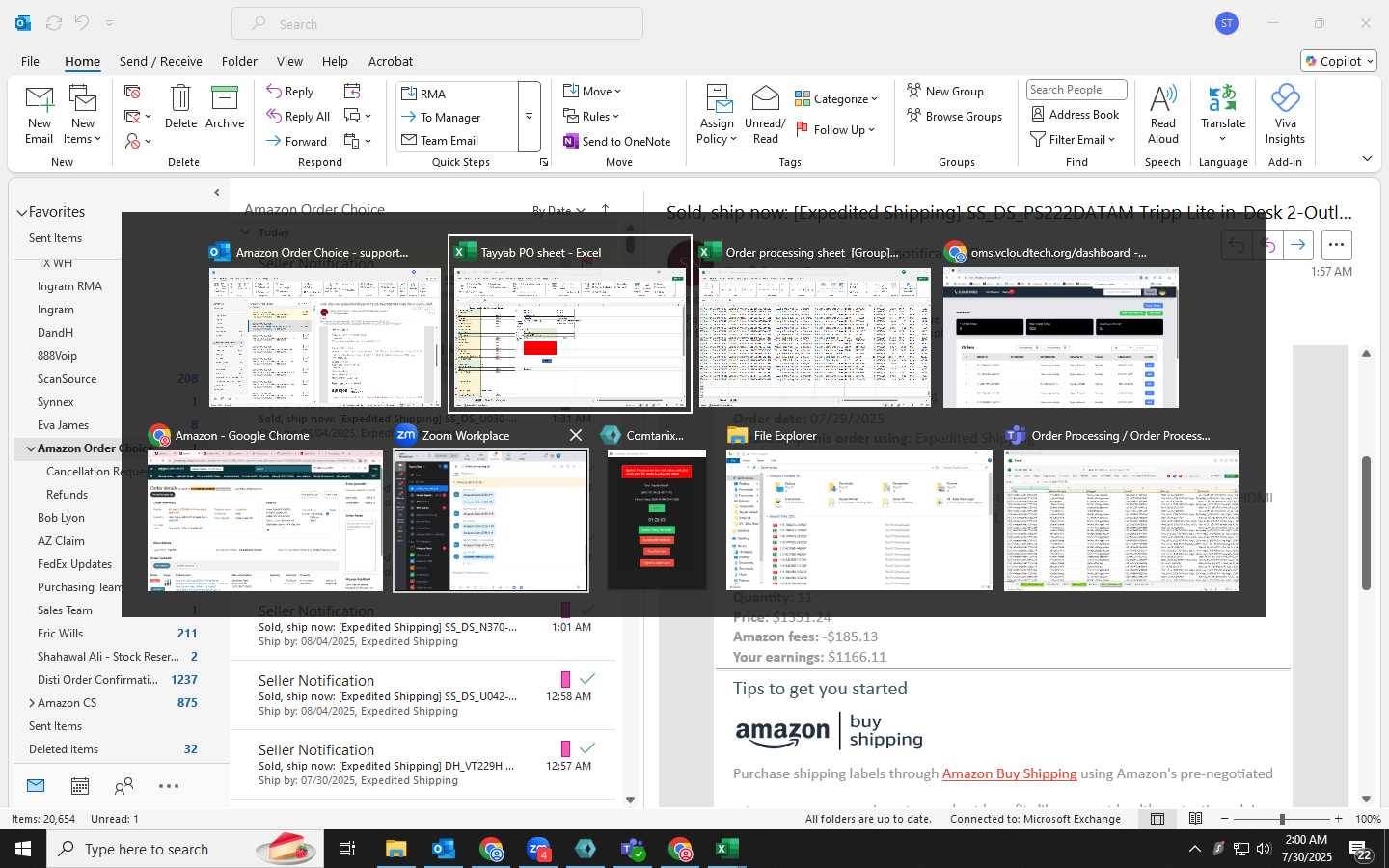Switch to the People view icon
The image size is (1389, 868).
click(x=123, y=786)
